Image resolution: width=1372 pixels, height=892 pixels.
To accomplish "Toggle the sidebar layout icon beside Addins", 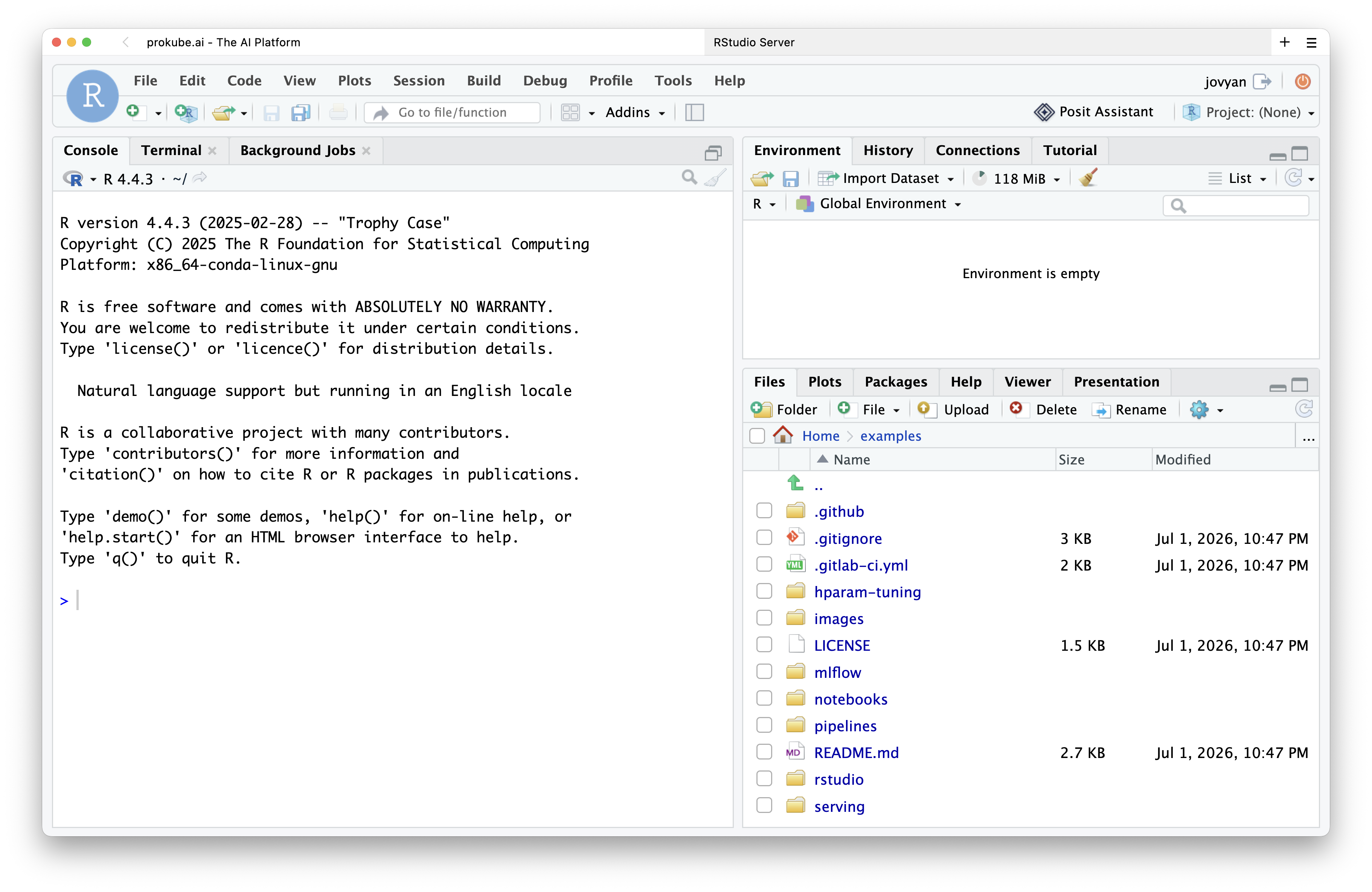I will point(694,113).
